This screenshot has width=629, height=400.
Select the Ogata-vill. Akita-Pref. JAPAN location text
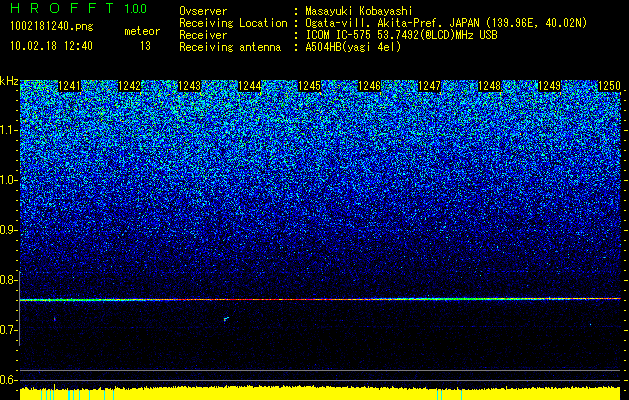(446, 23)
